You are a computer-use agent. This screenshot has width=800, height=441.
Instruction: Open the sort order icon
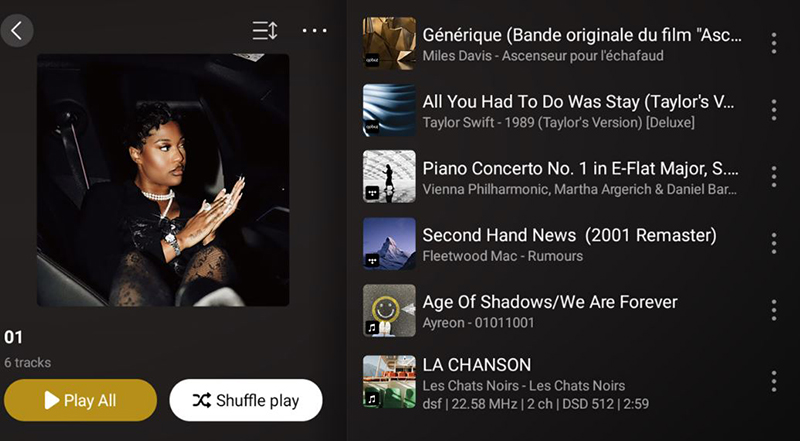pos(265,31)
